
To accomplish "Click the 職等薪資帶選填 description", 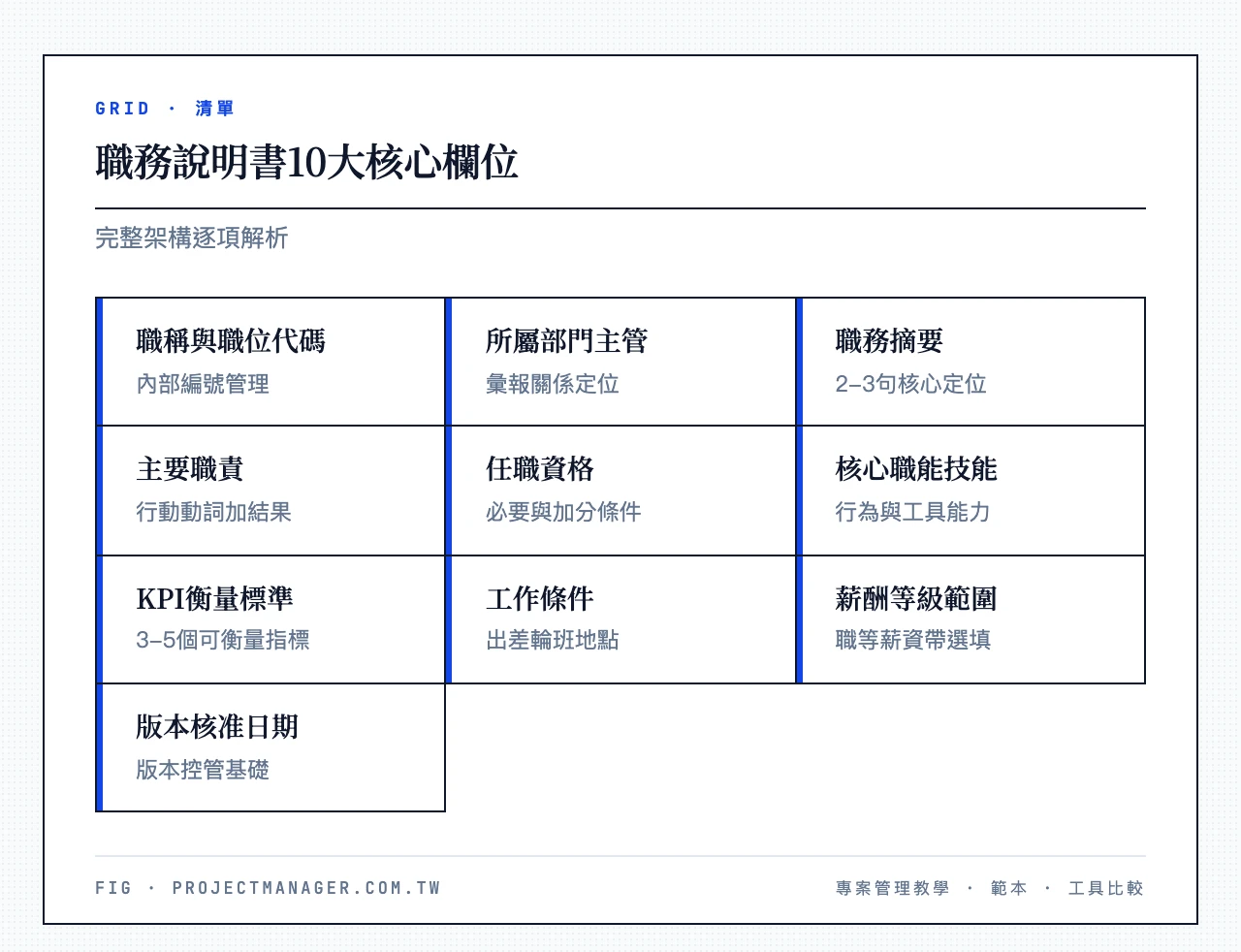I will point(913,640).
